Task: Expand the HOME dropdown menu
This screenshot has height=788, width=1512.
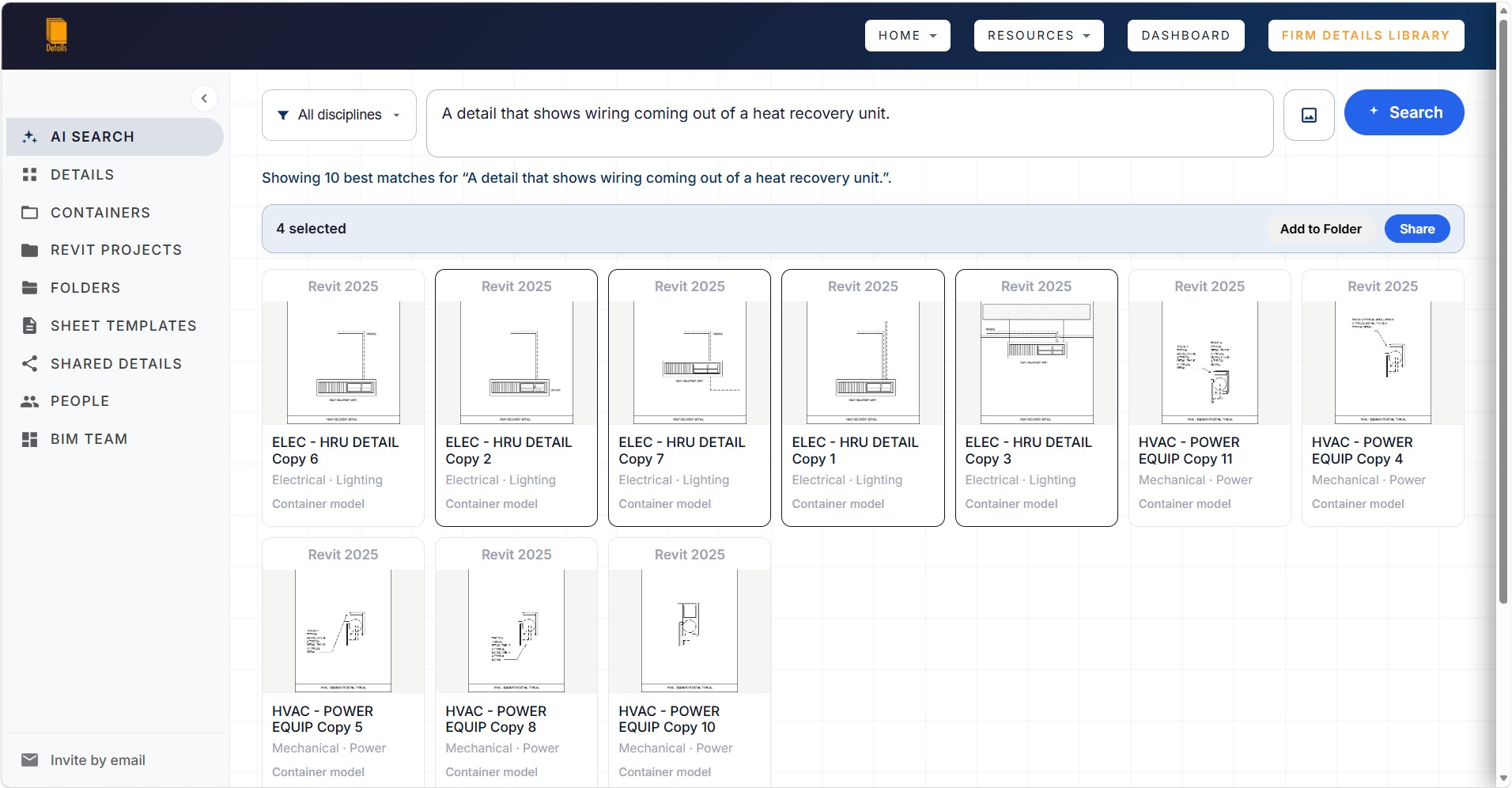Action: [x=907, y=36]
